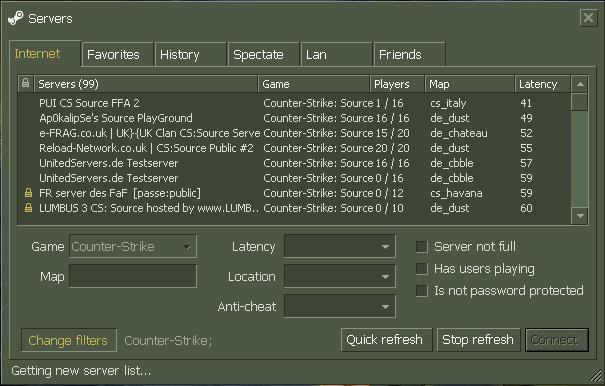Click the Stop refresh button
This screenshot has width=605, height=386.
click(x=478, y=340)
